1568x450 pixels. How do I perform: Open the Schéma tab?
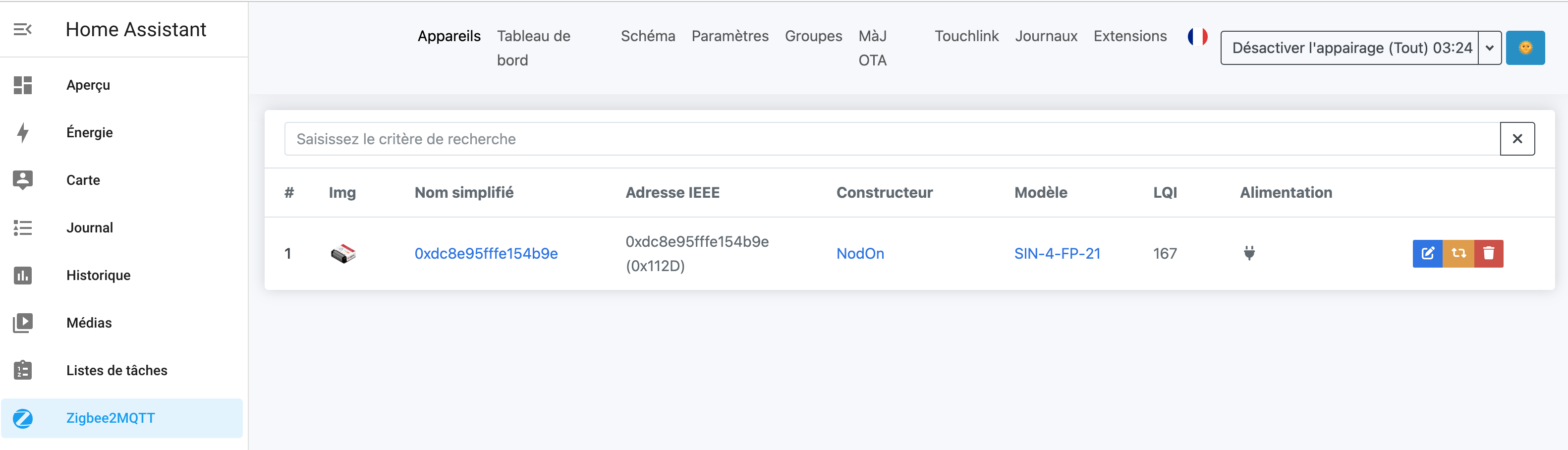pos(648,36)
